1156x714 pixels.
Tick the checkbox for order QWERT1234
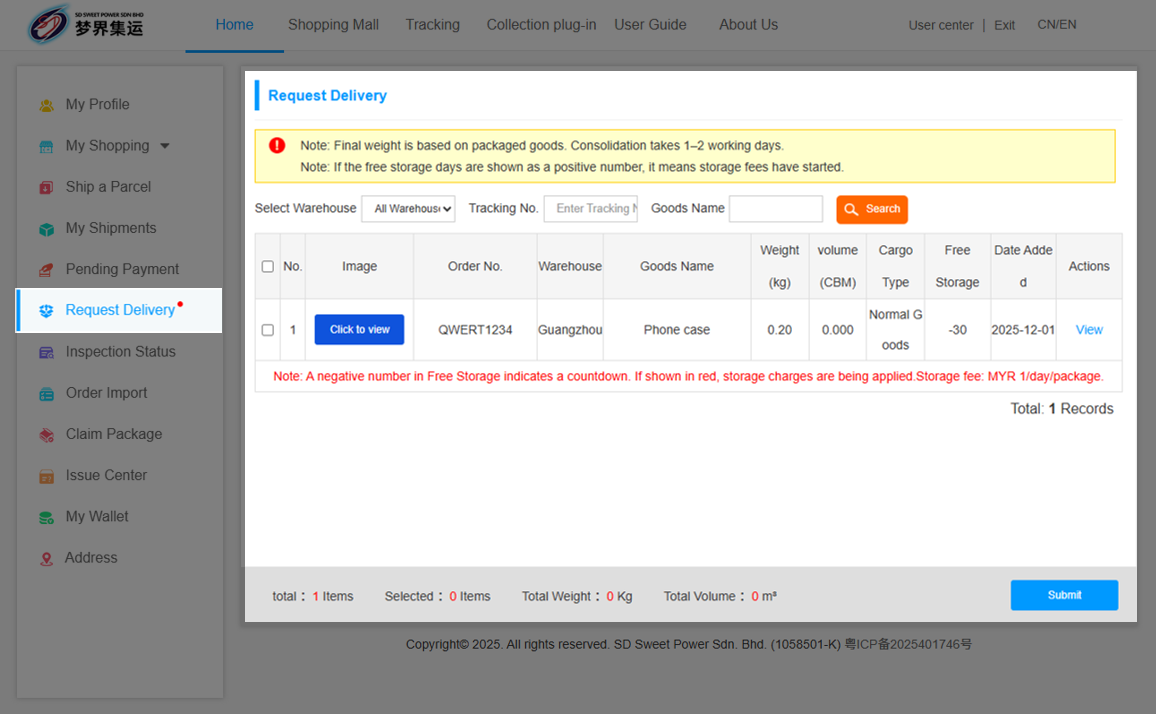[268, 330]
